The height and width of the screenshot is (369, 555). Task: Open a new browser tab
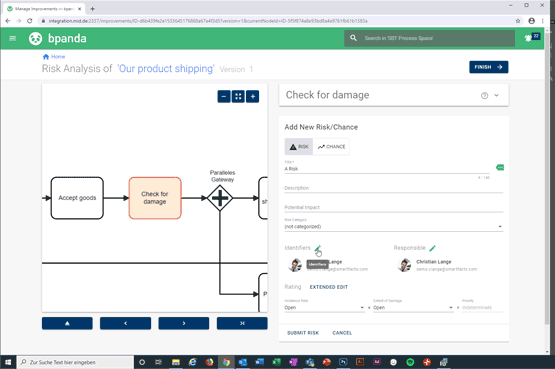(92, 8)
